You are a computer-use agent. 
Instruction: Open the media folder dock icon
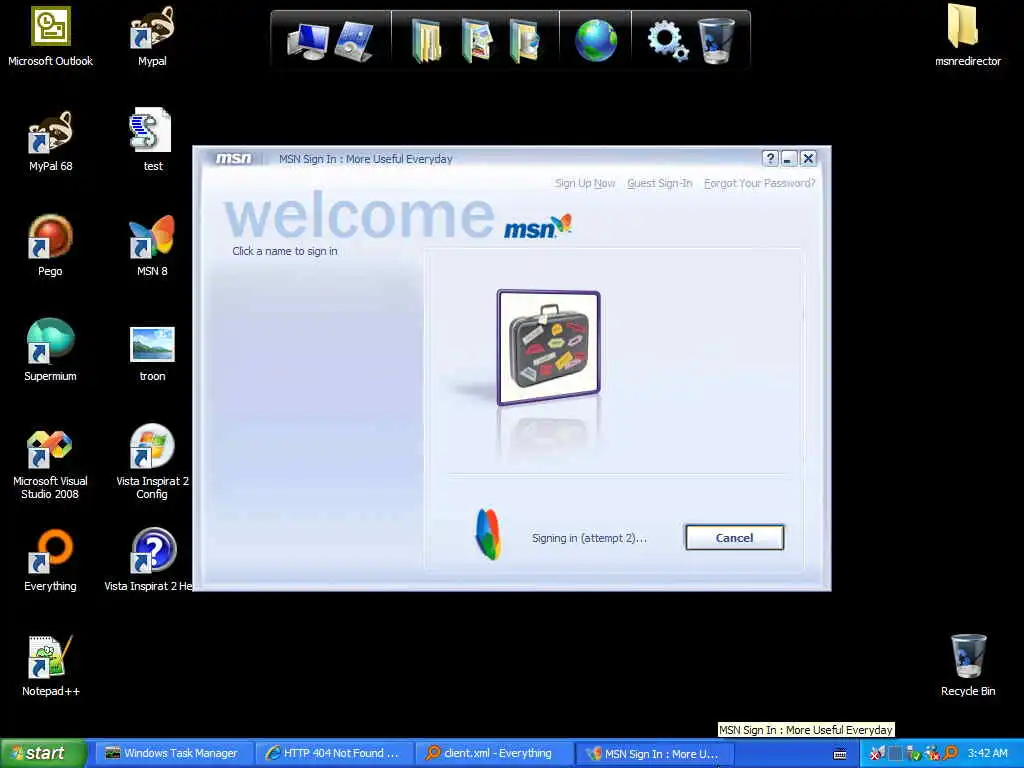[x=524, y=40]
